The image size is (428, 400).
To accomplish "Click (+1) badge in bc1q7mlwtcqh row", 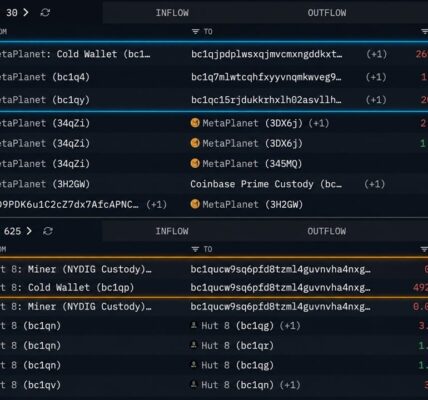I will [x=376, y=77].
